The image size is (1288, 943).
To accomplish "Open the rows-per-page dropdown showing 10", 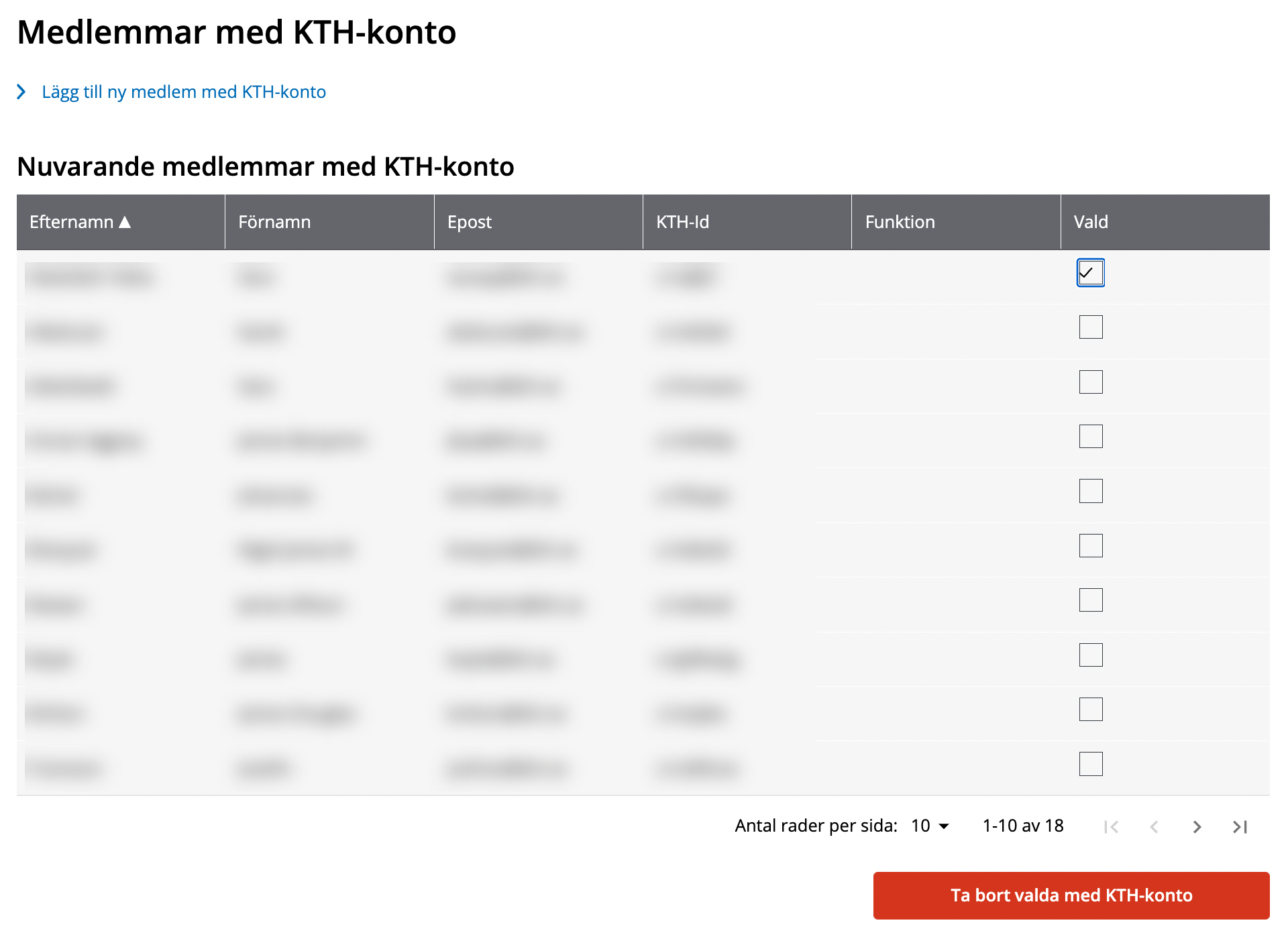I will [x=930, y=826].
